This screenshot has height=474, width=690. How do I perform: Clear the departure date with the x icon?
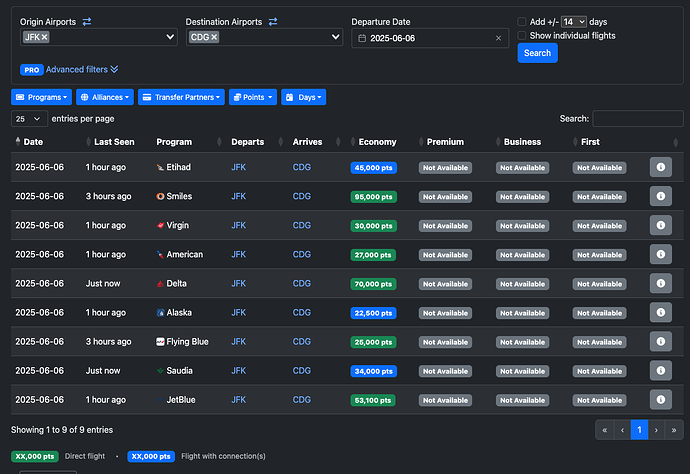499,38
